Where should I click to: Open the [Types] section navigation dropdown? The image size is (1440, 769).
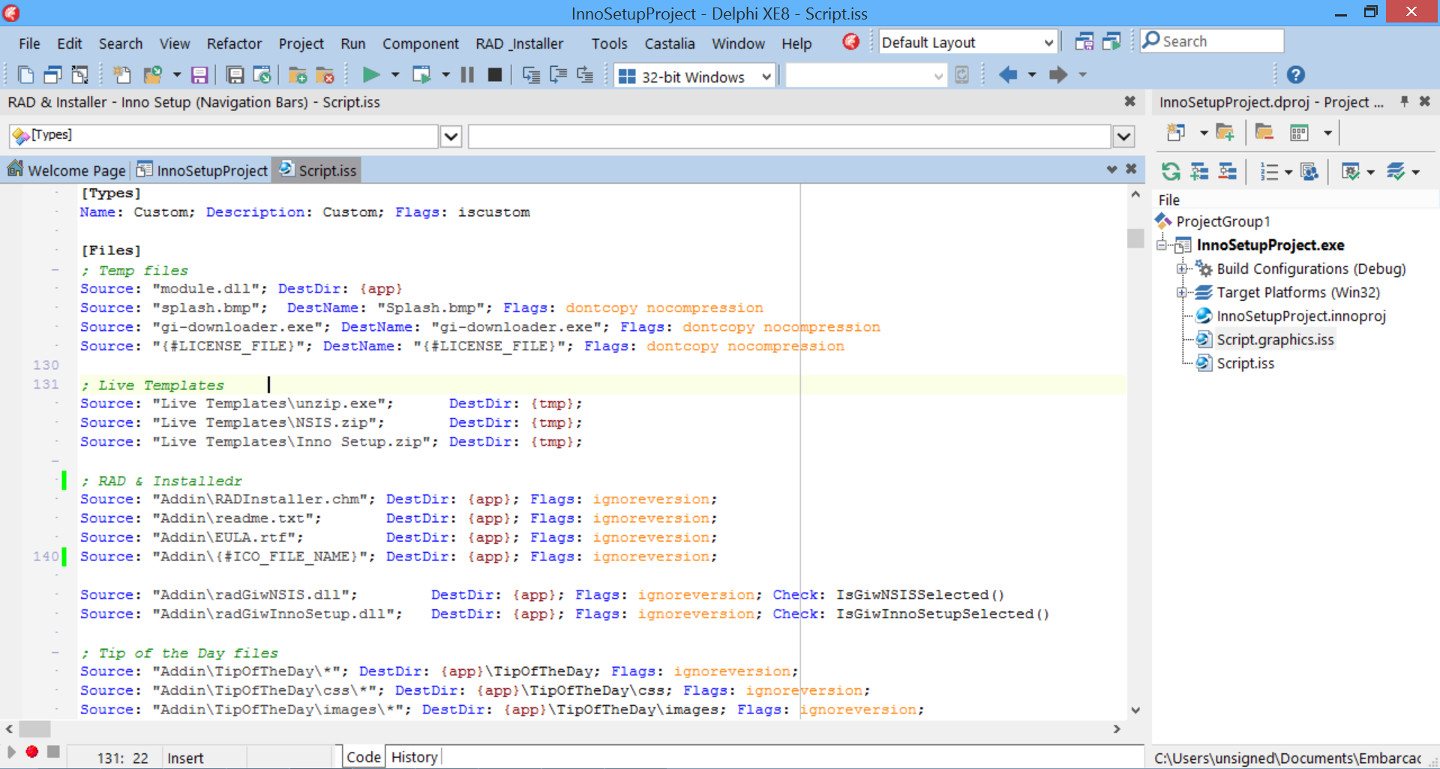click(451, 136)
